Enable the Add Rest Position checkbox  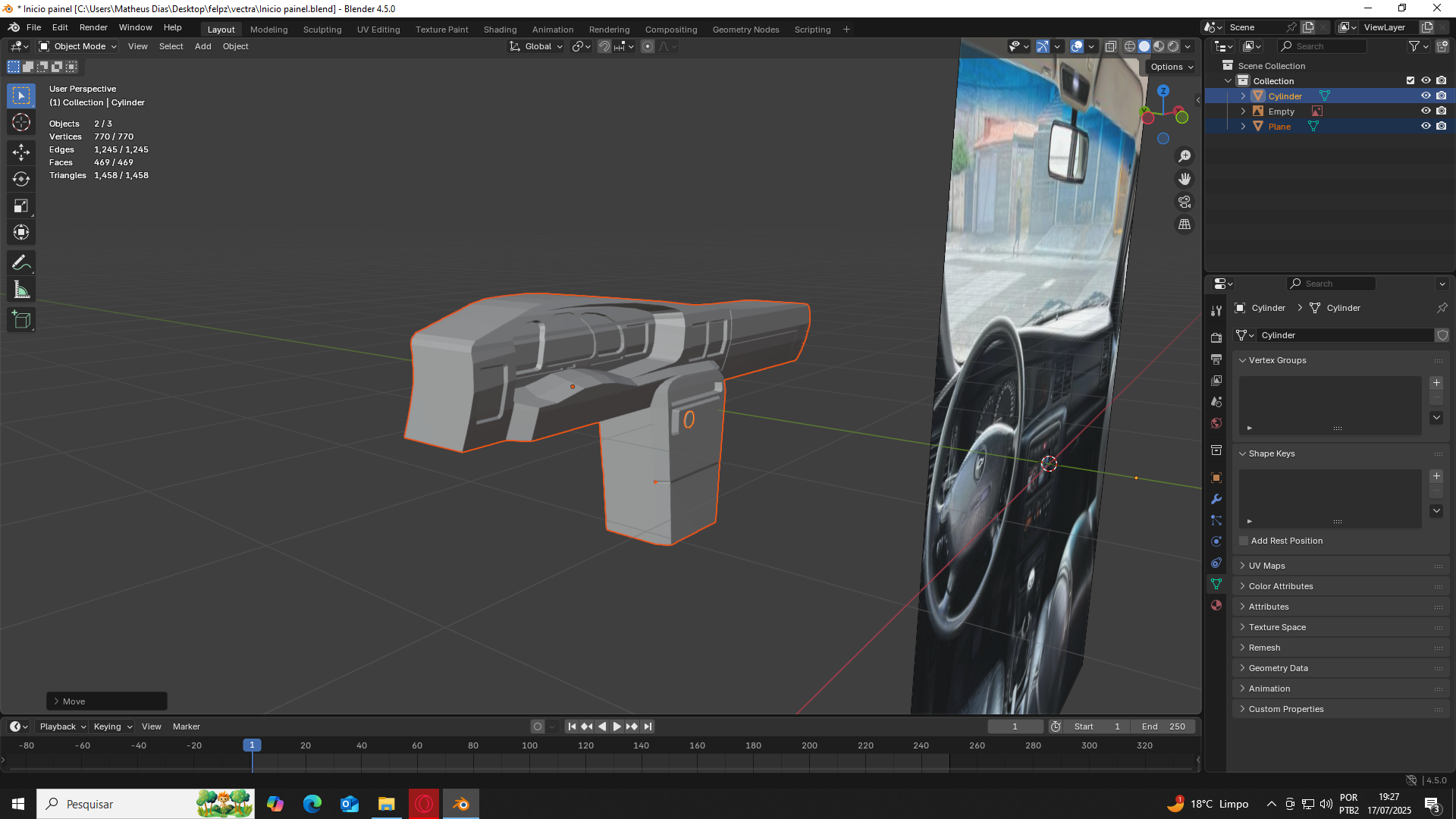(1244, 541)
